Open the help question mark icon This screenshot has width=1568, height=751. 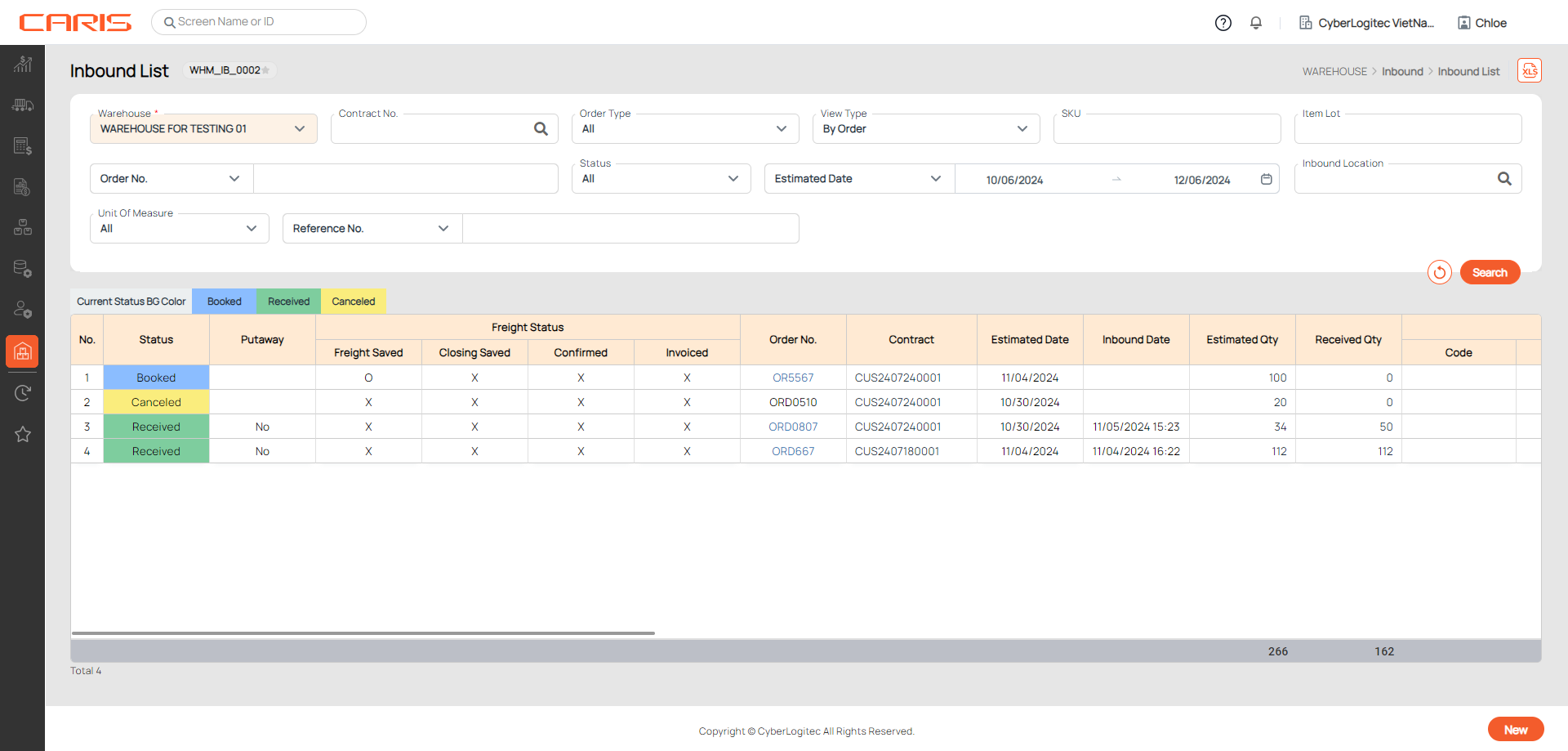click(1223, 23)
